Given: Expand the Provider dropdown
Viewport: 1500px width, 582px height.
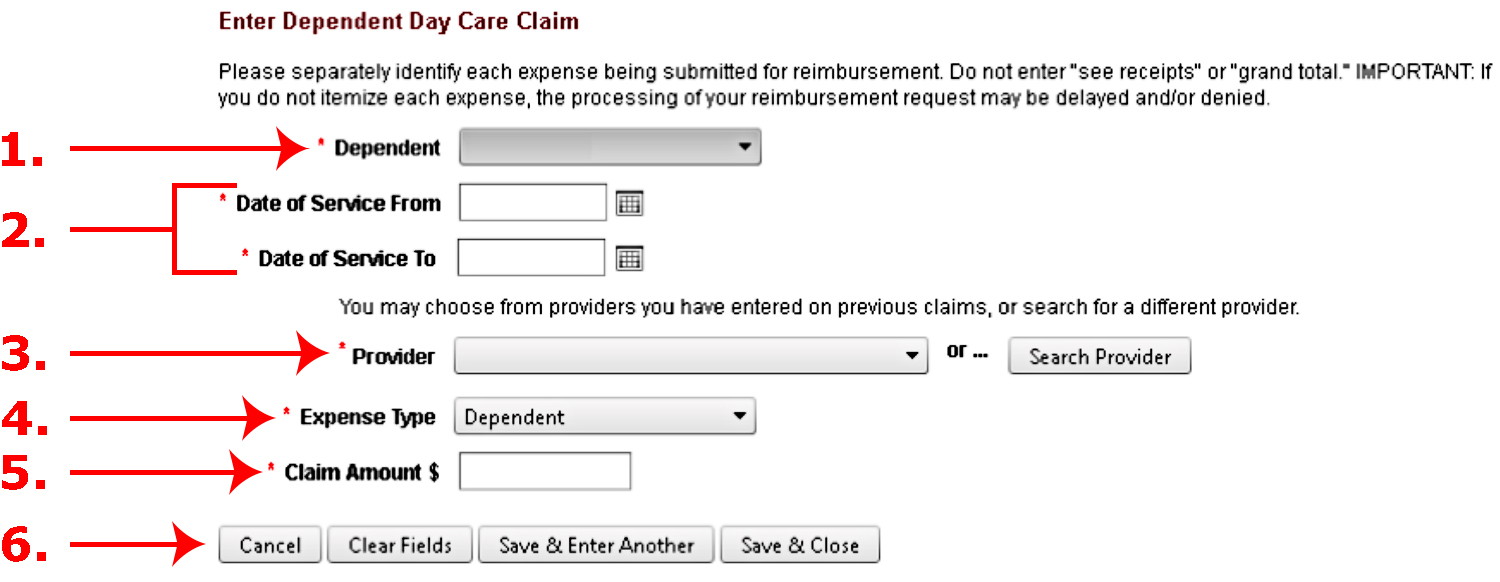Looking at the screenshot, I should point(691,356).
